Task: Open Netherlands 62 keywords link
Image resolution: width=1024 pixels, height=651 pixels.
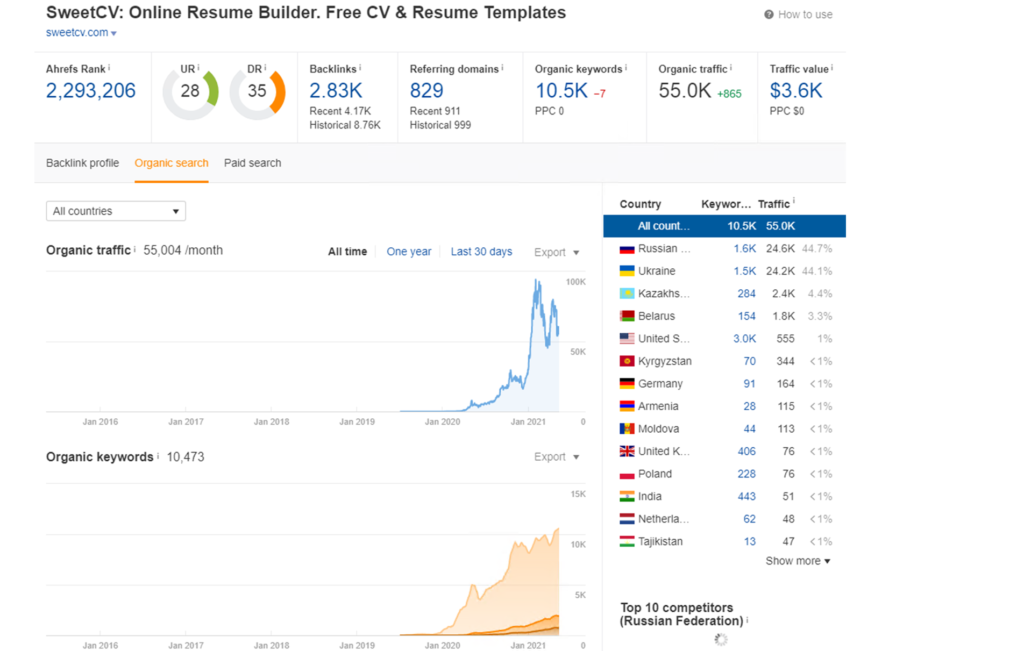Action: point(750,519)
